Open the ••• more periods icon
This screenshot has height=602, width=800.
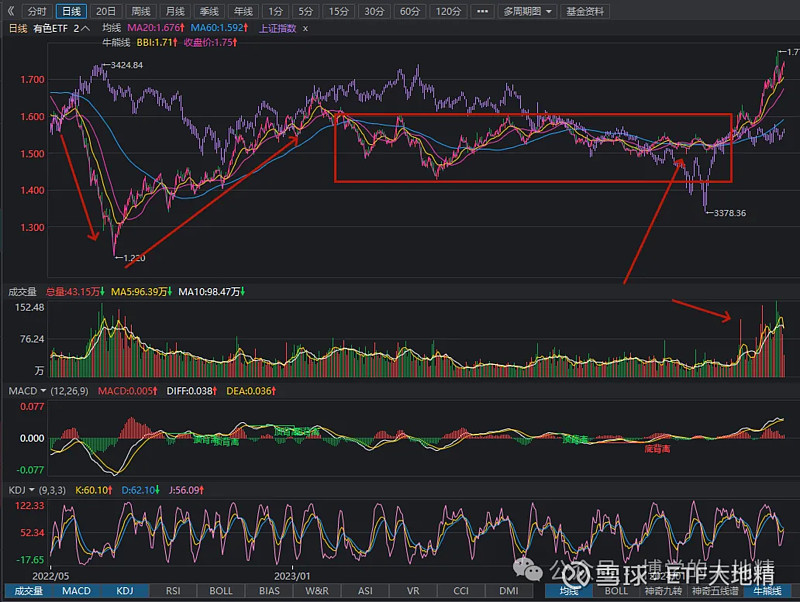tap(481, 11)
